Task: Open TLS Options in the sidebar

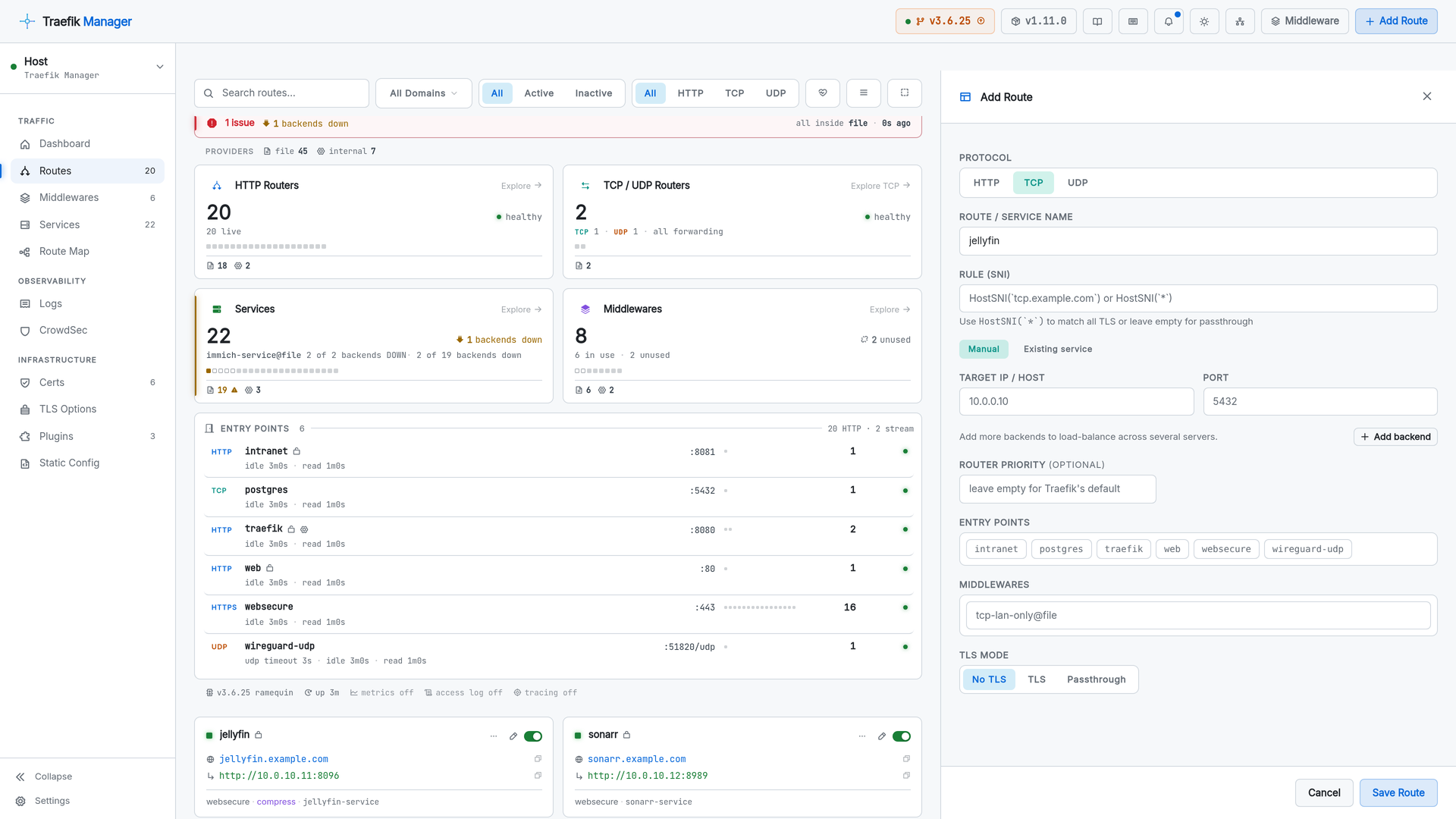Action: (x=88, y=409)
